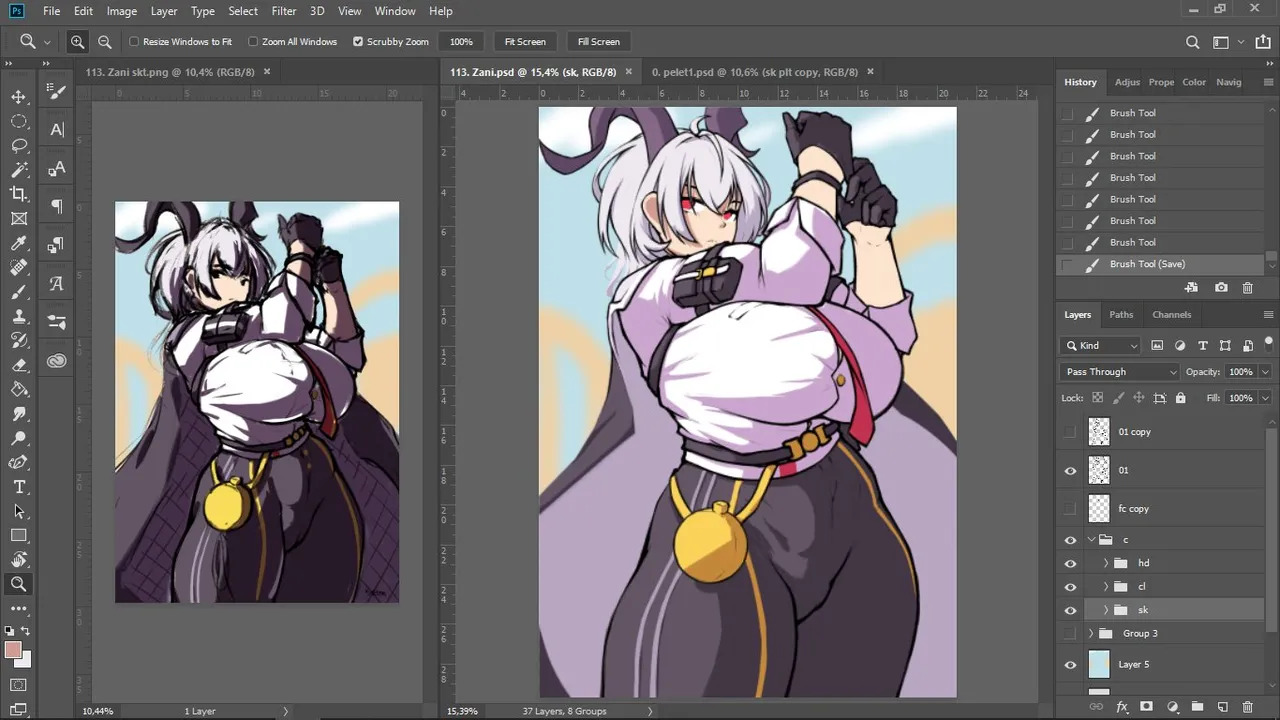Open the Opacity slider dropdown arrow
Viewport: 1280px width, 720px height.
[x=1265, y=372]
